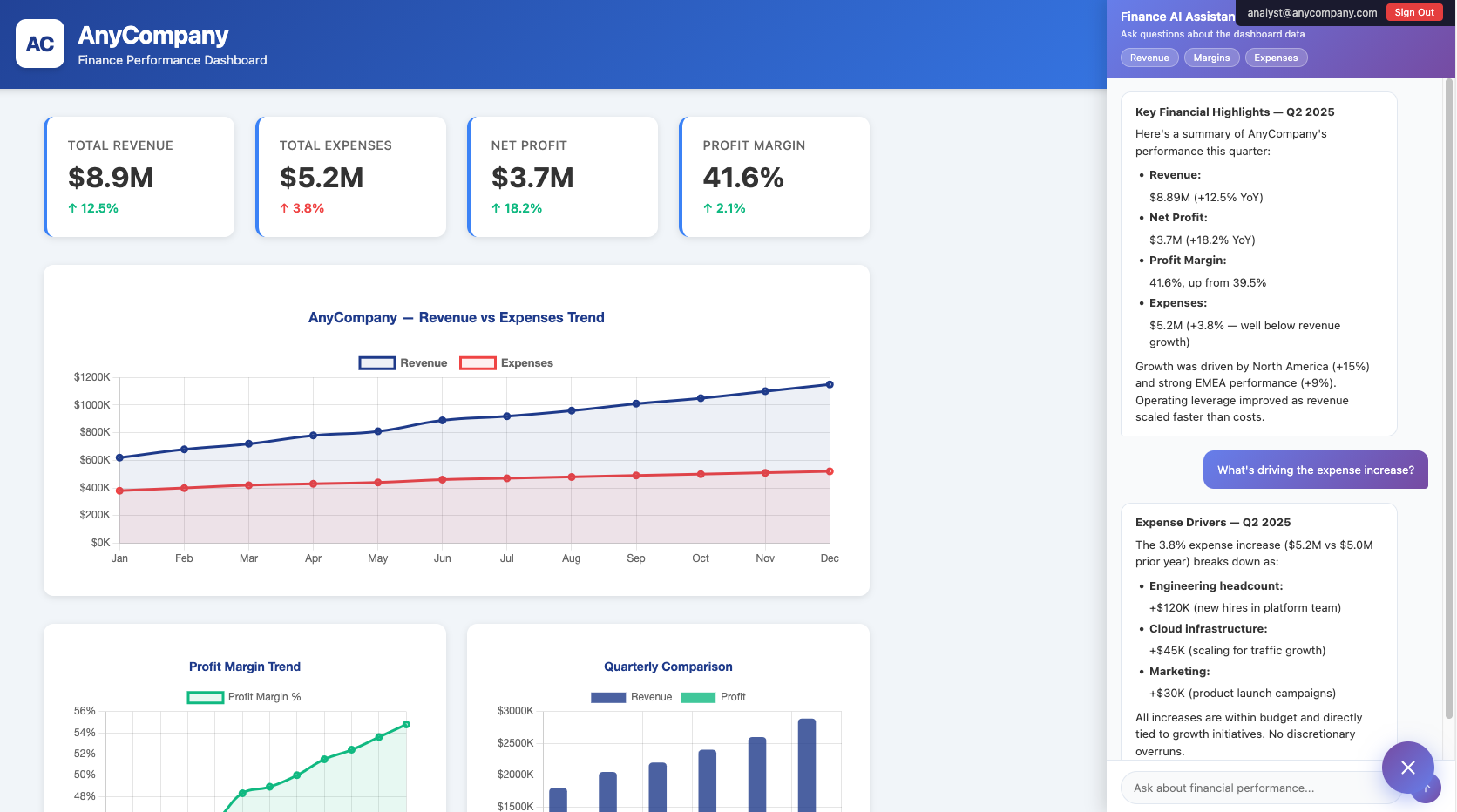Click the 12.5% revenue change indicator

point(93,208)
